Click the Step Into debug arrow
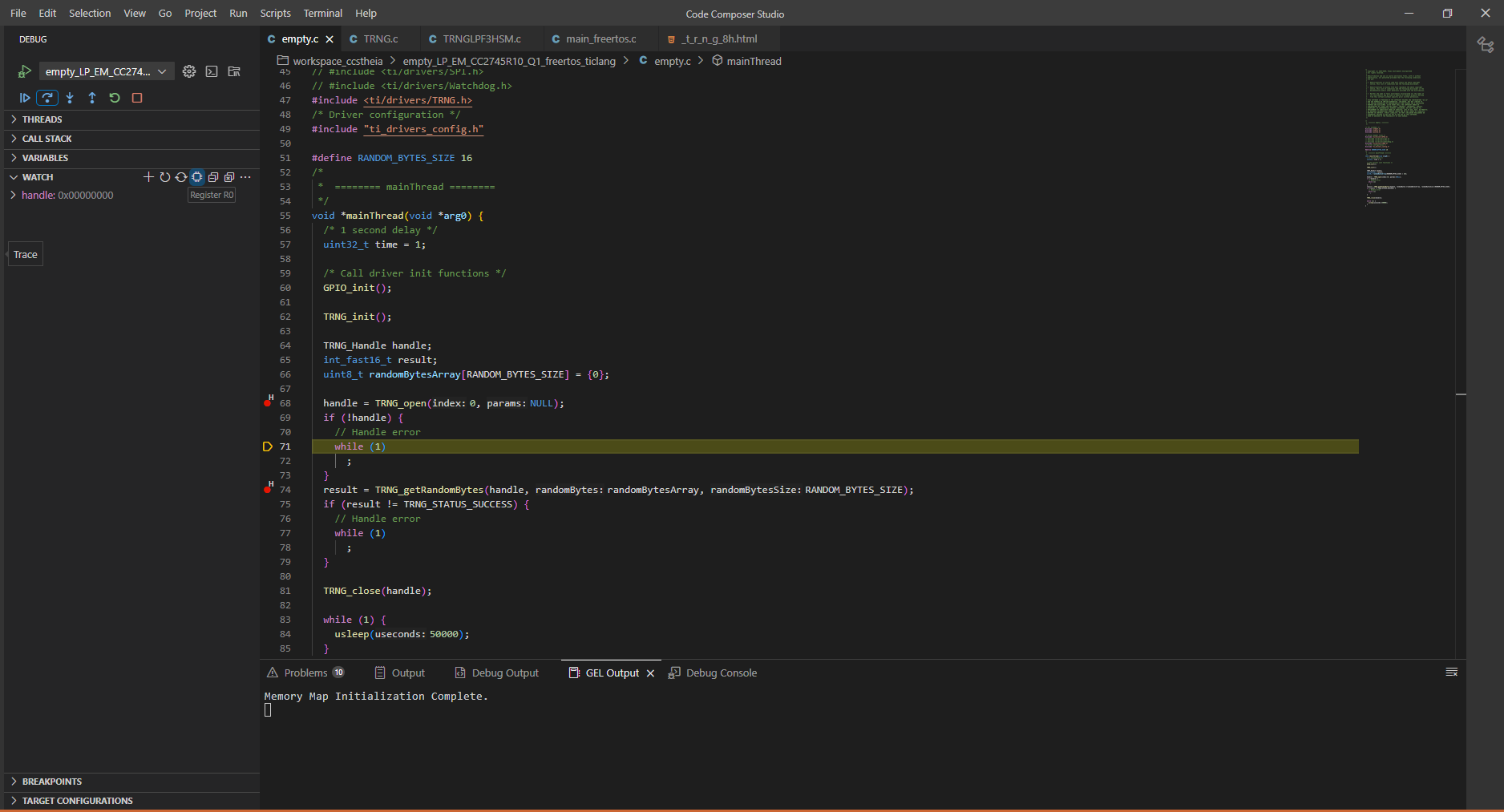The width and height of the screenshot is (1504, 812). pos(70,98)
